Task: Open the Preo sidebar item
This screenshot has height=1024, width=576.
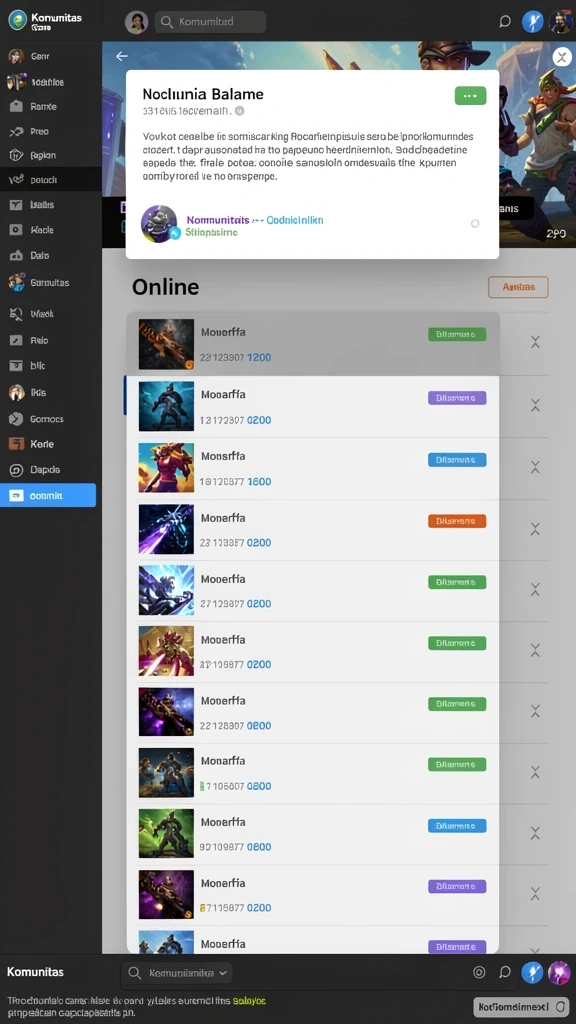Action: (x=39, y=131)
